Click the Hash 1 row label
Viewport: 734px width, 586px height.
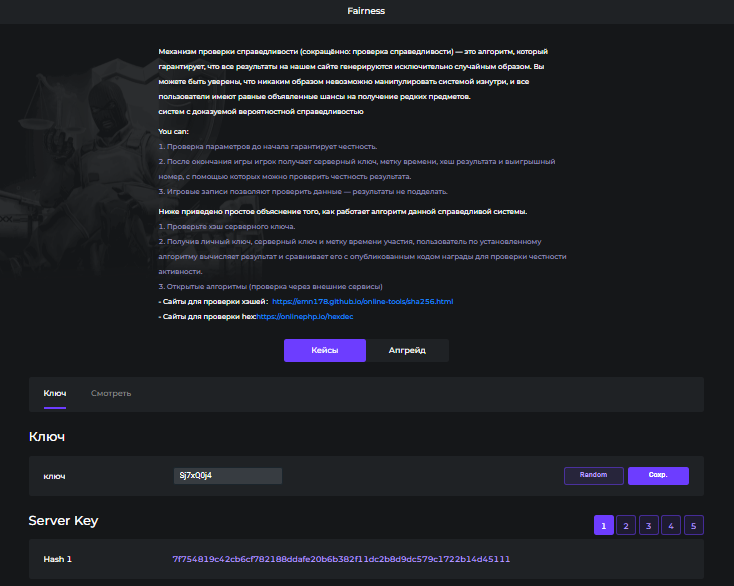pos(58,559)
